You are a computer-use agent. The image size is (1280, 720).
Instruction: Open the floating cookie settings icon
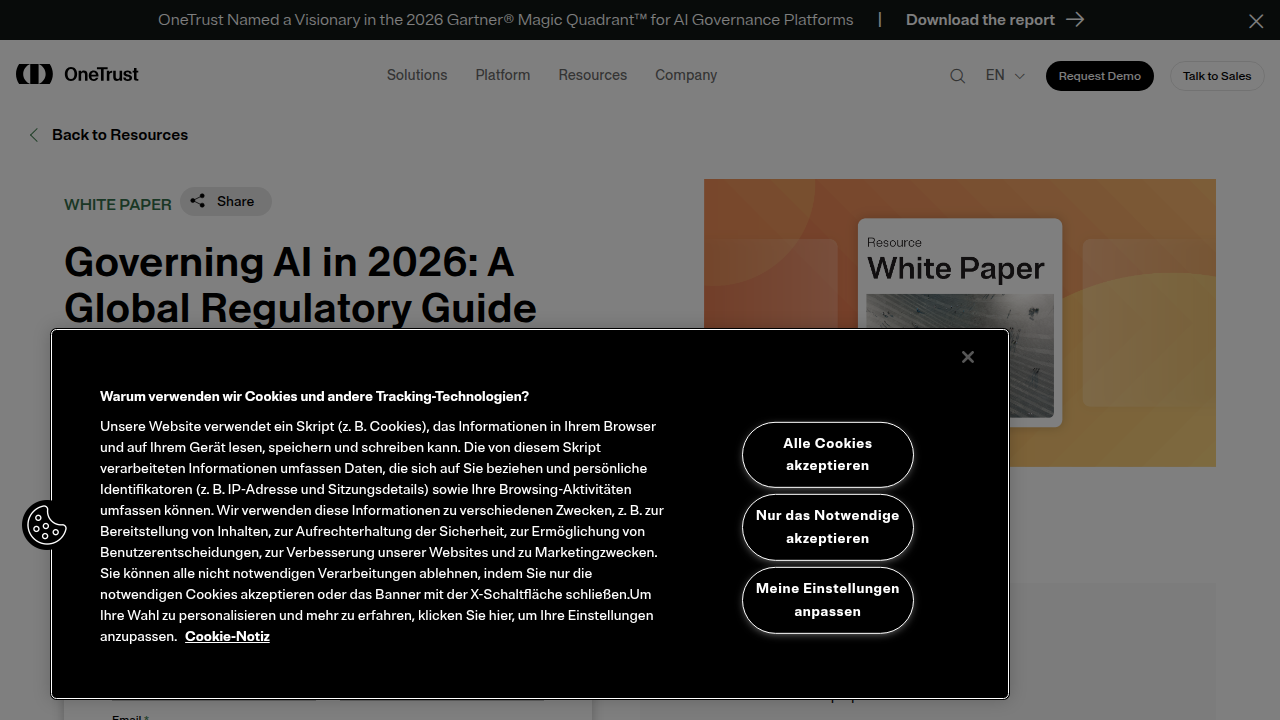tap(46, 525)
